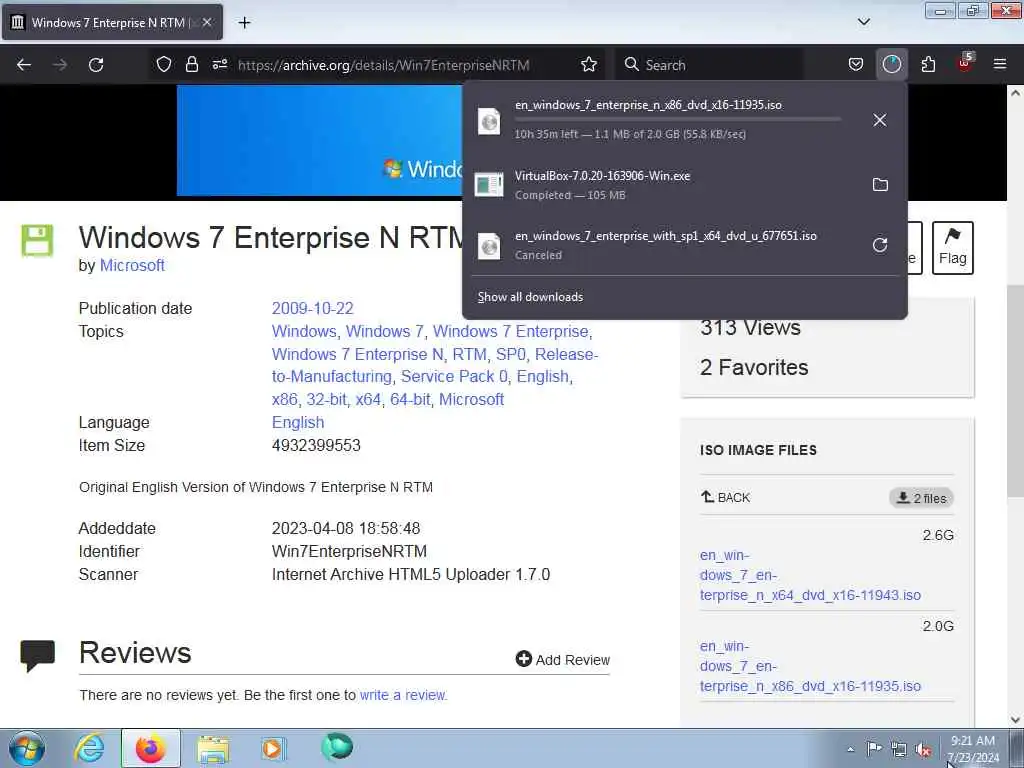
Task: Follow the write a review link
Action: coord(403,695)
